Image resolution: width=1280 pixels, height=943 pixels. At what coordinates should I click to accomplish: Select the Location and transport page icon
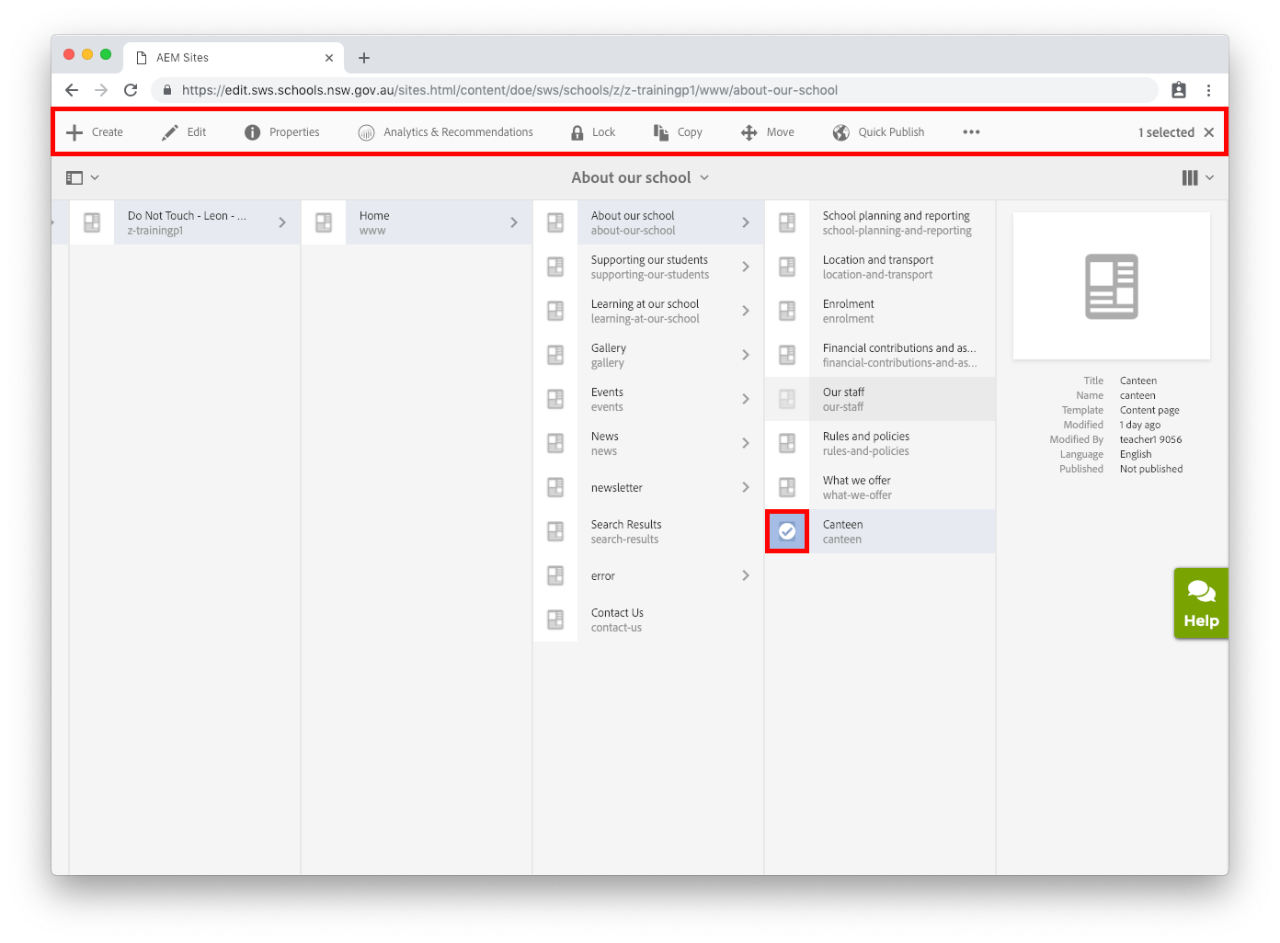click(787, 267)
